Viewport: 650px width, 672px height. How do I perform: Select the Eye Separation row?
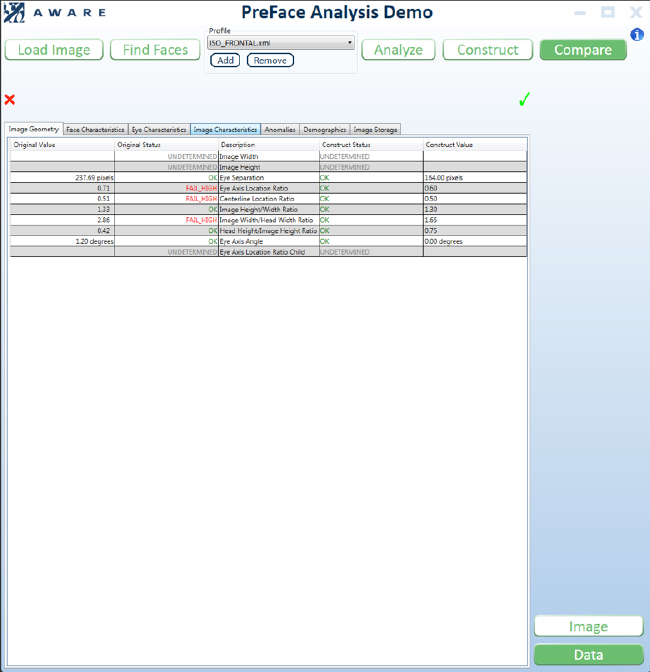[x=269, y=177]
